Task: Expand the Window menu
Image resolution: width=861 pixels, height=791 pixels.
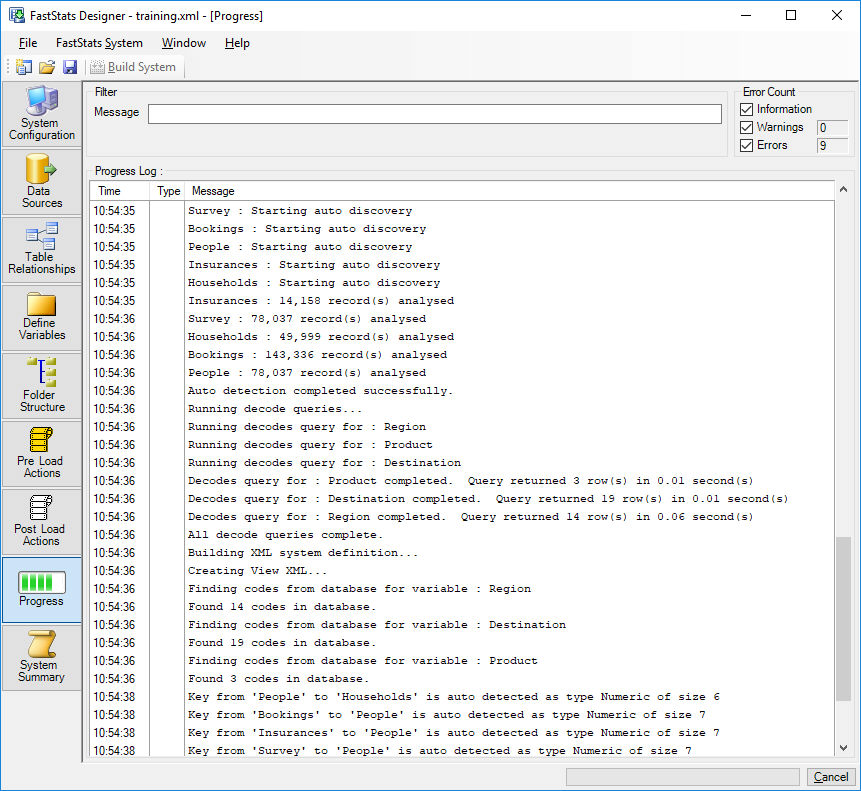Action: click(x=184, y=43)
